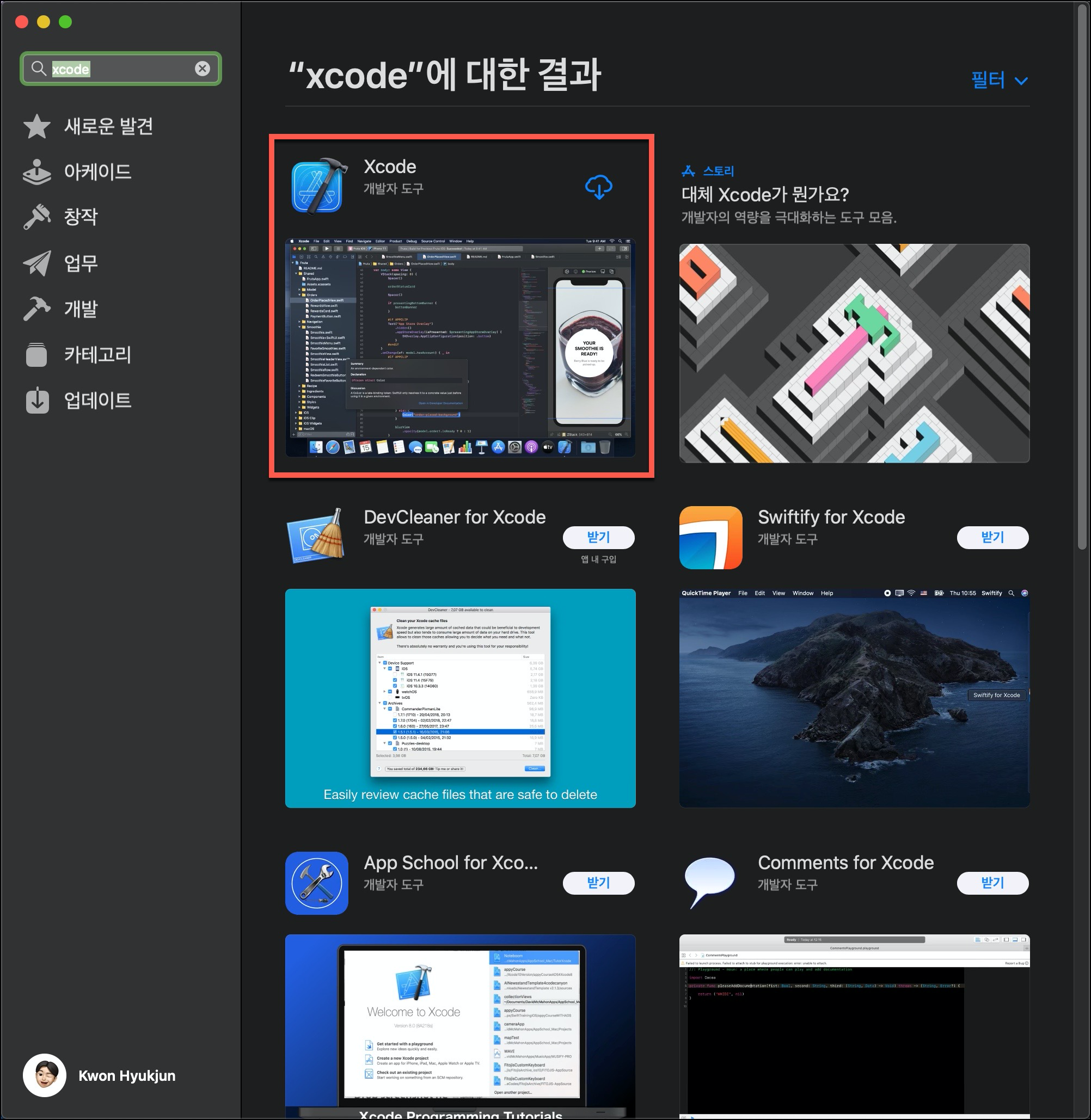Open the Swiftify for Xcode icon
Viewport: 1091px width, 1120px height.
click(x=710, y=537)
